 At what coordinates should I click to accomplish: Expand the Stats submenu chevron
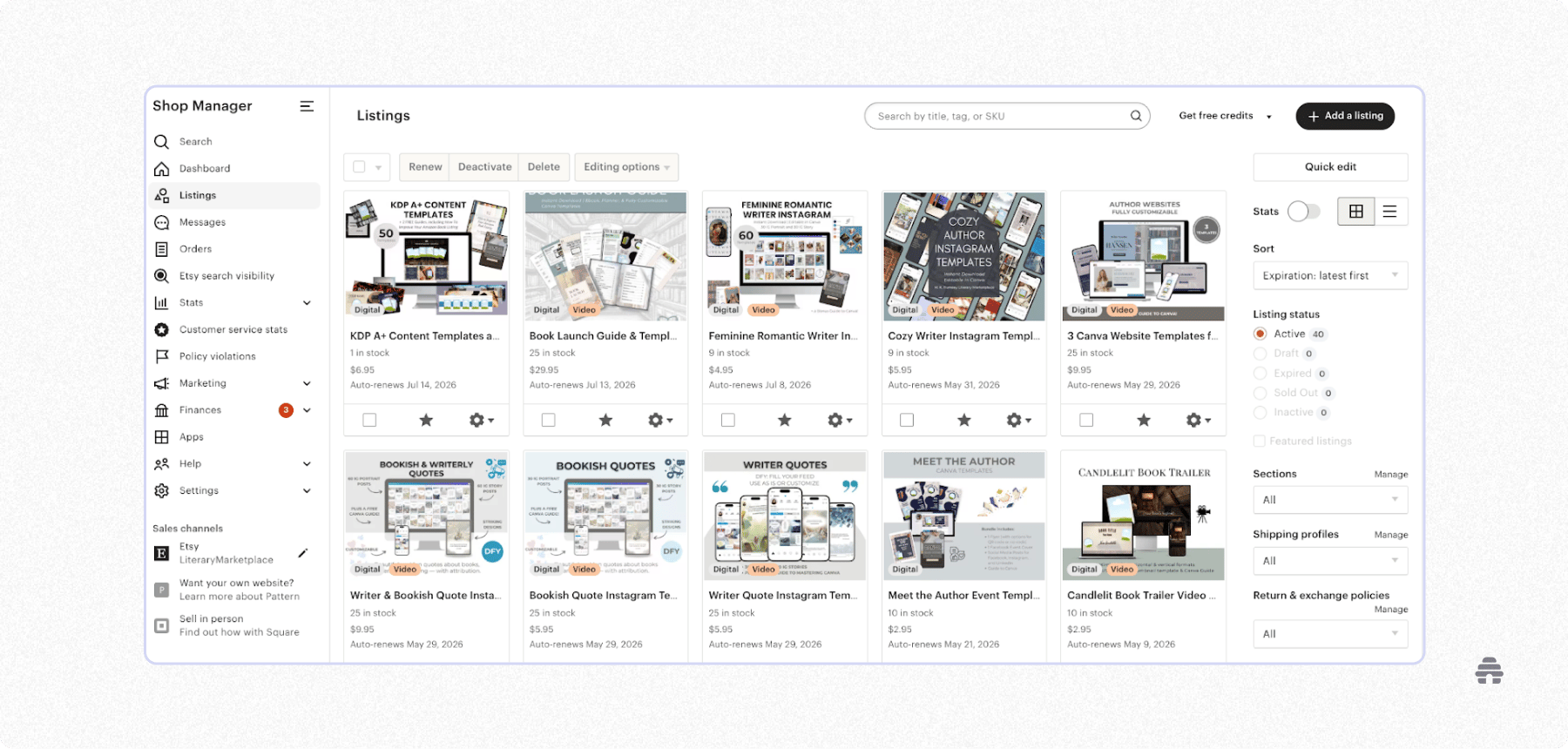coord(307,303)
